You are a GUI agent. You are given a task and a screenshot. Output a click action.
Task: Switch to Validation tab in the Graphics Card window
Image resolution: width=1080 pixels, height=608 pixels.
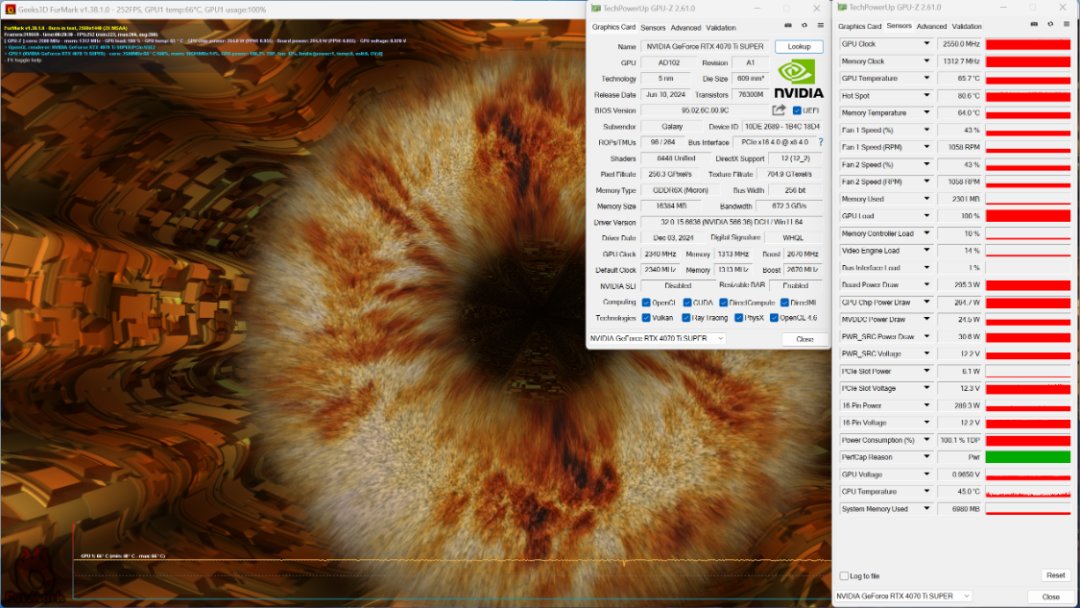(x=721, y=28)
